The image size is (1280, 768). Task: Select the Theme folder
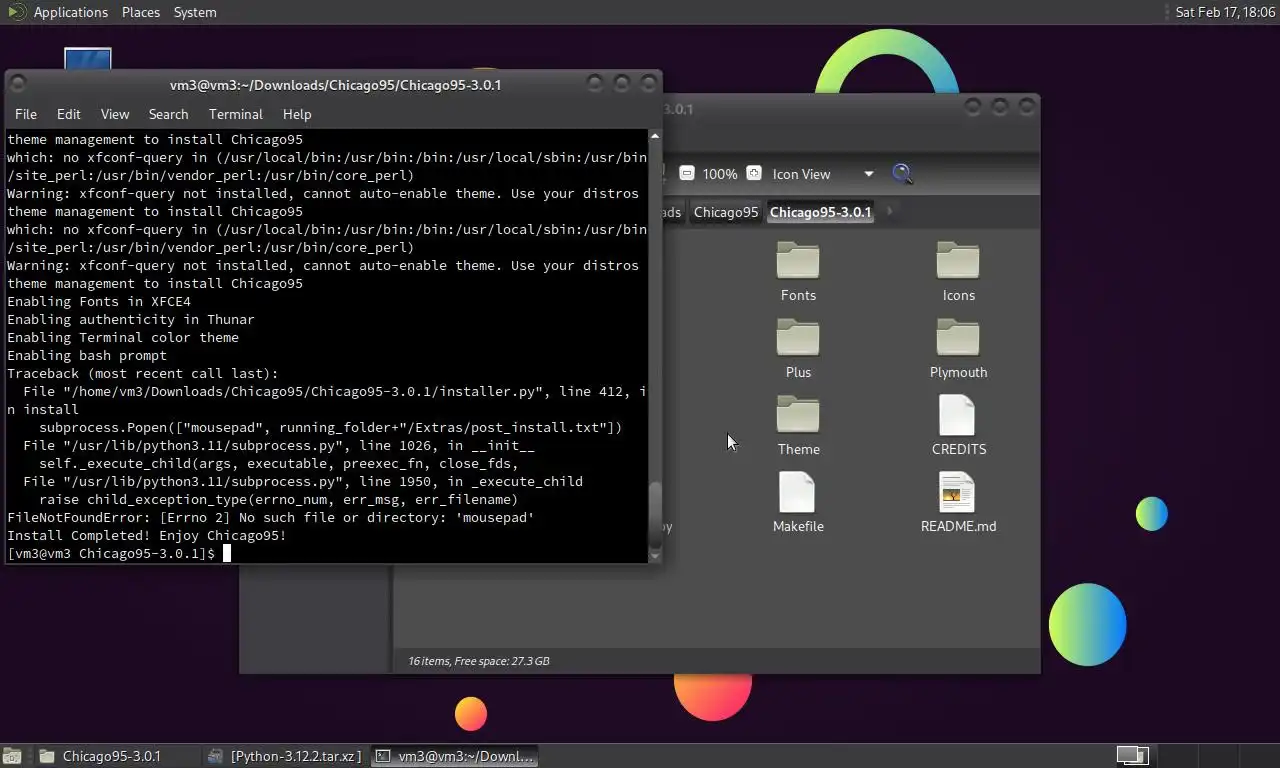coord(798,425)
